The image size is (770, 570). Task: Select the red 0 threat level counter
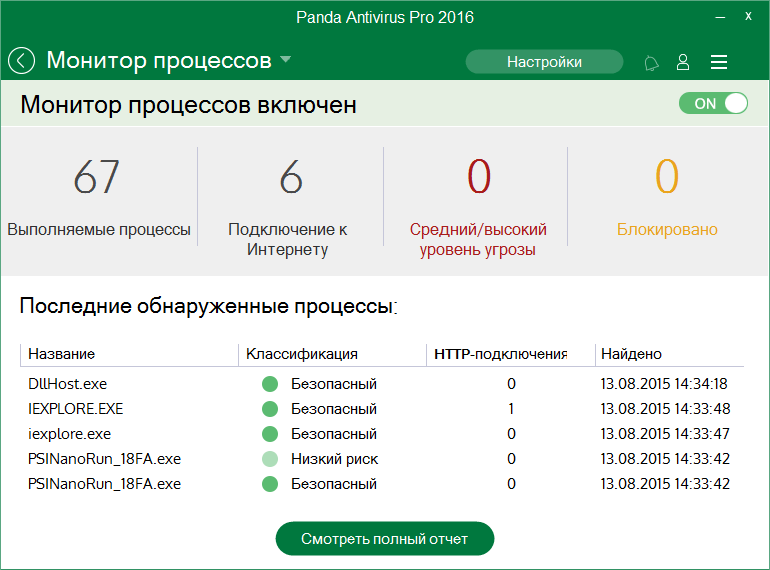tap(479, 177)
